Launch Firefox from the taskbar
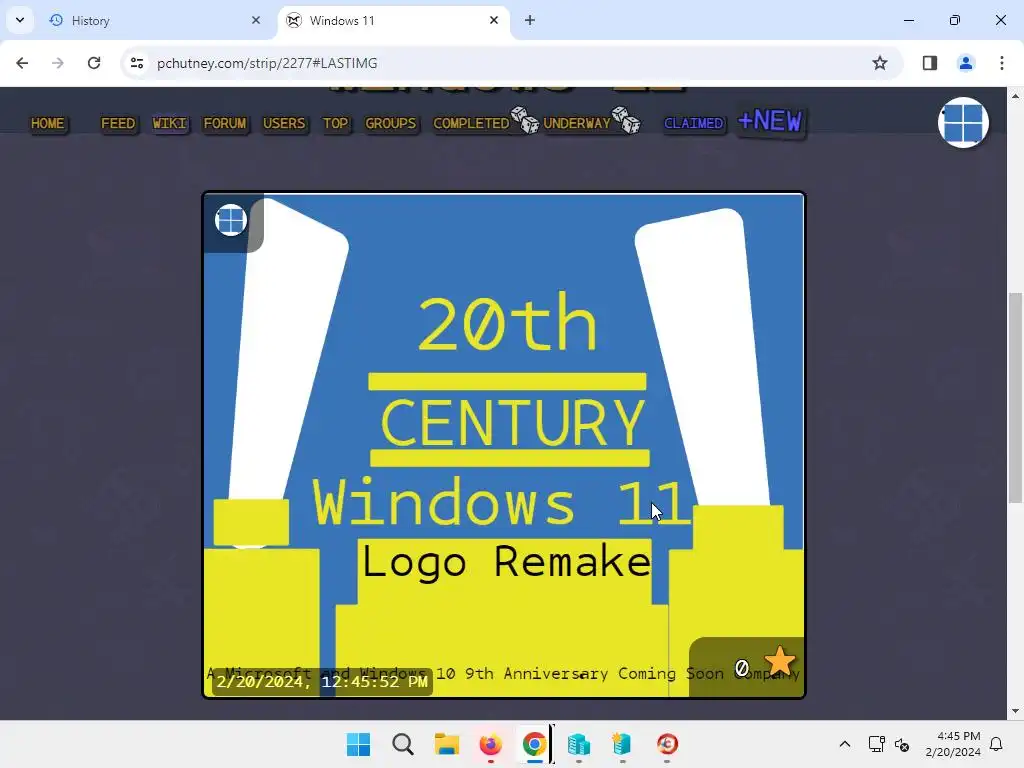The image size is (1024, 768). click(x=491, y=744)
